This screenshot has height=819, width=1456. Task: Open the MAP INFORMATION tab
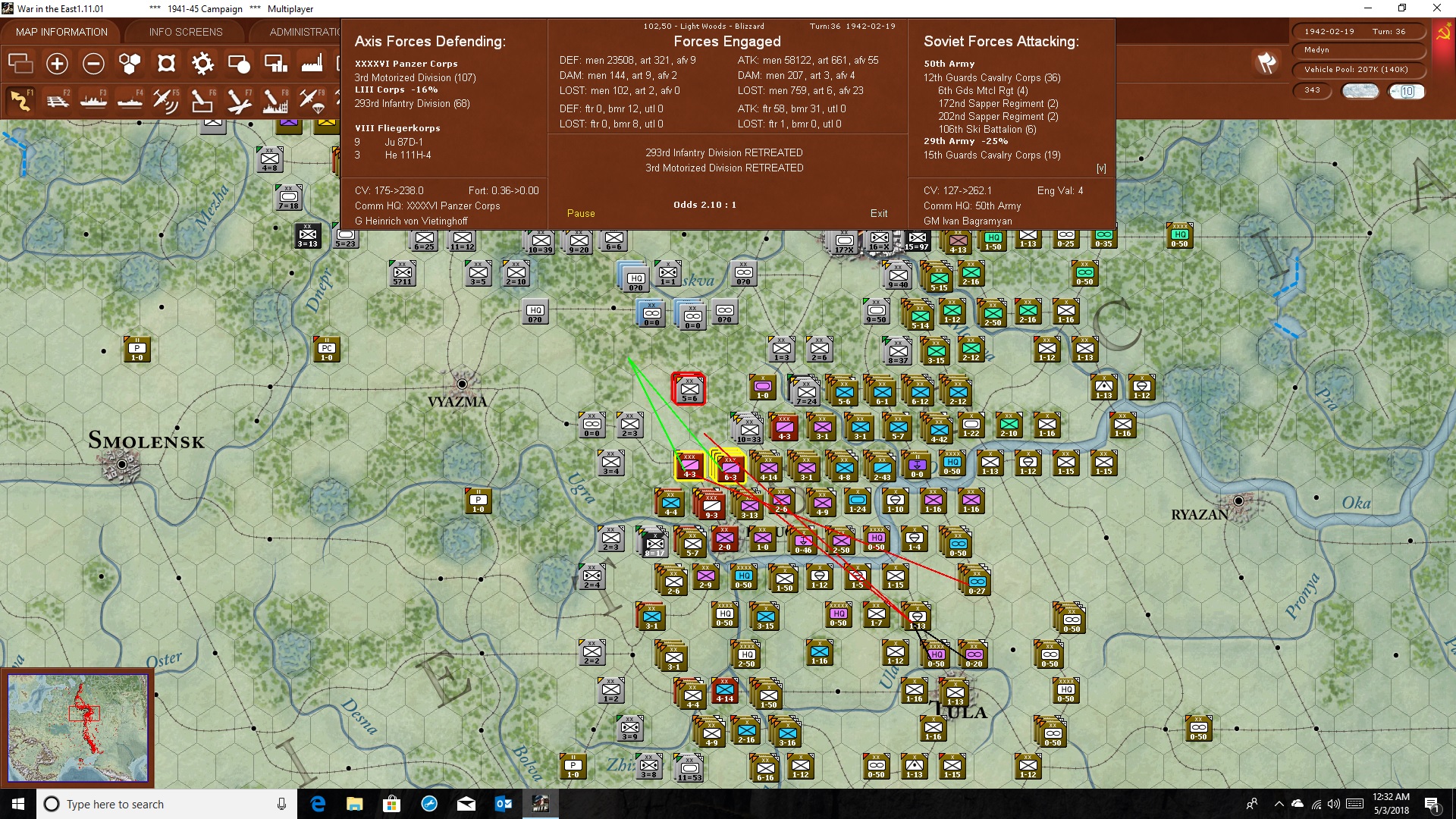click(x=61, y=32)
